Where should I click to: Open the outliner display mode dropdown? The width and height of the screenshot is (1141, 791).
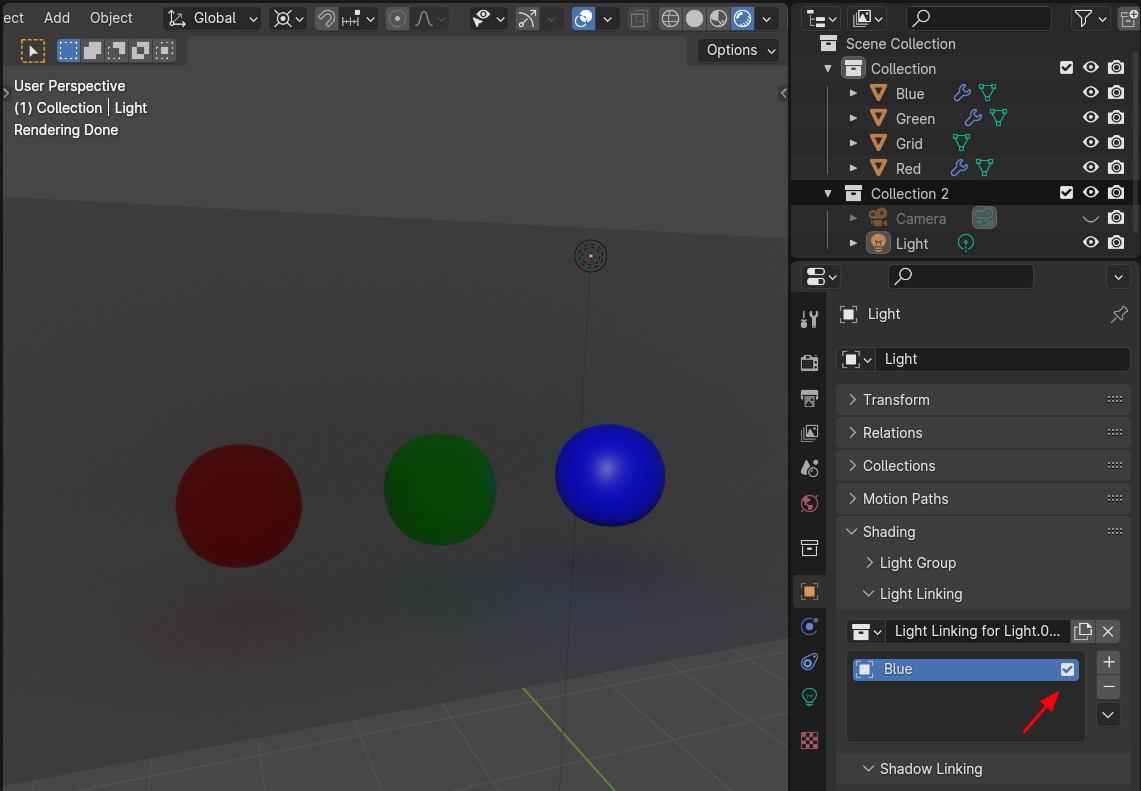click(x=822, y=18)
